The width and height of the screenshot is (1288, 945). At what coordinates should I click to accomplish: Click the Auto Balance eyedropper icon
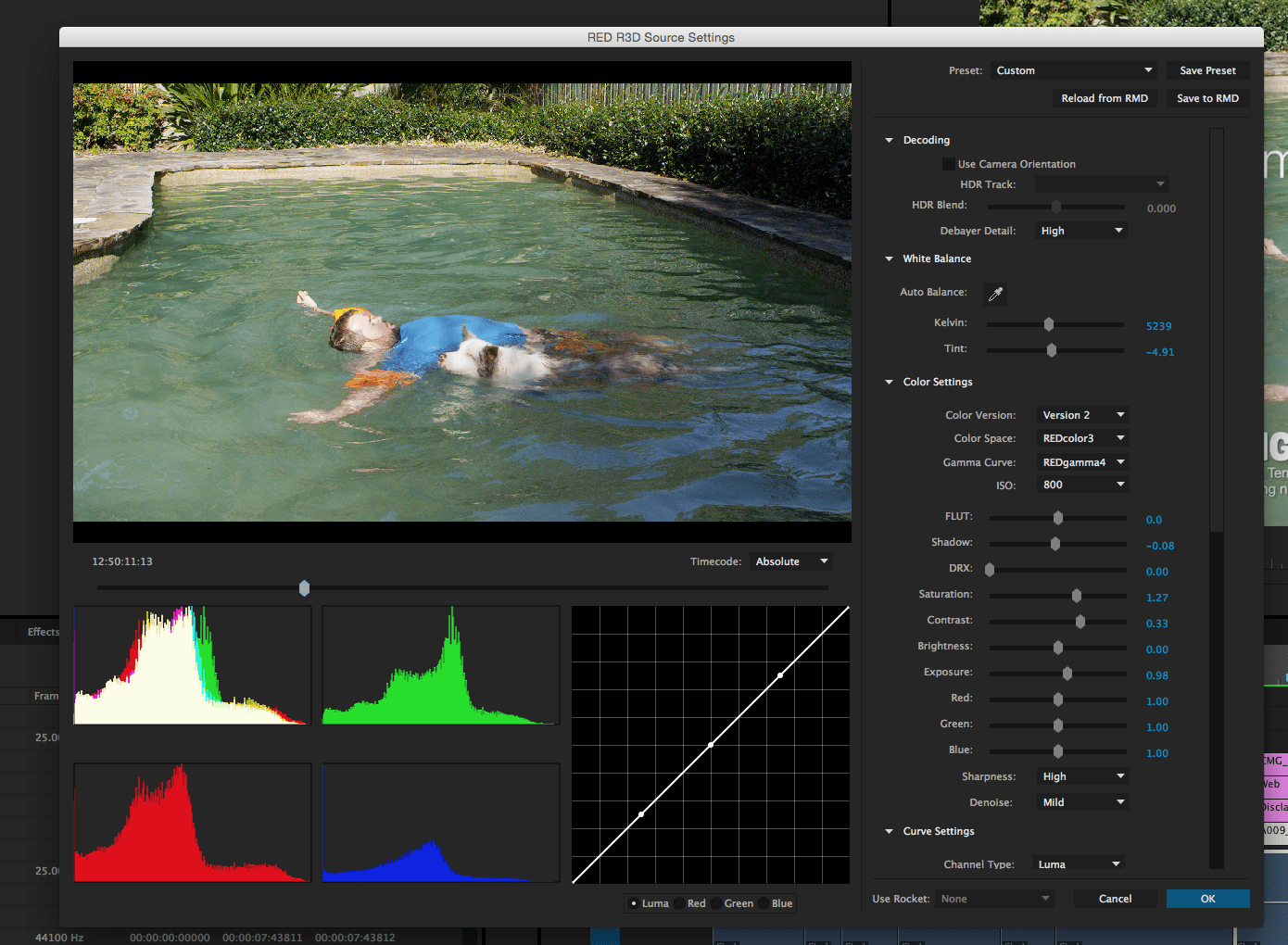995,295
